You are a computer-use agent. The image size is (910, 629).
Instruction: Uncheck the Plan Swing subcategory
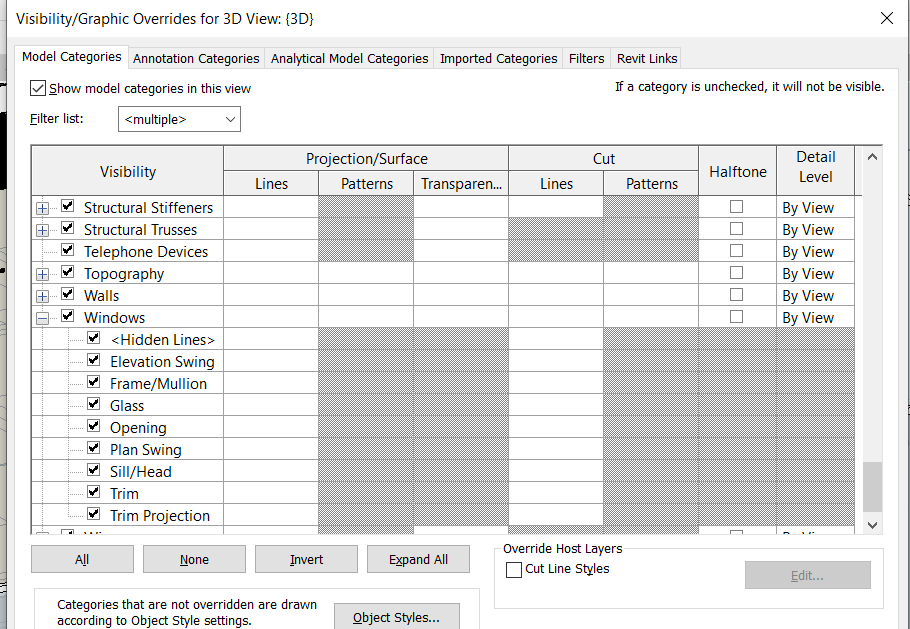click(93, 448)
